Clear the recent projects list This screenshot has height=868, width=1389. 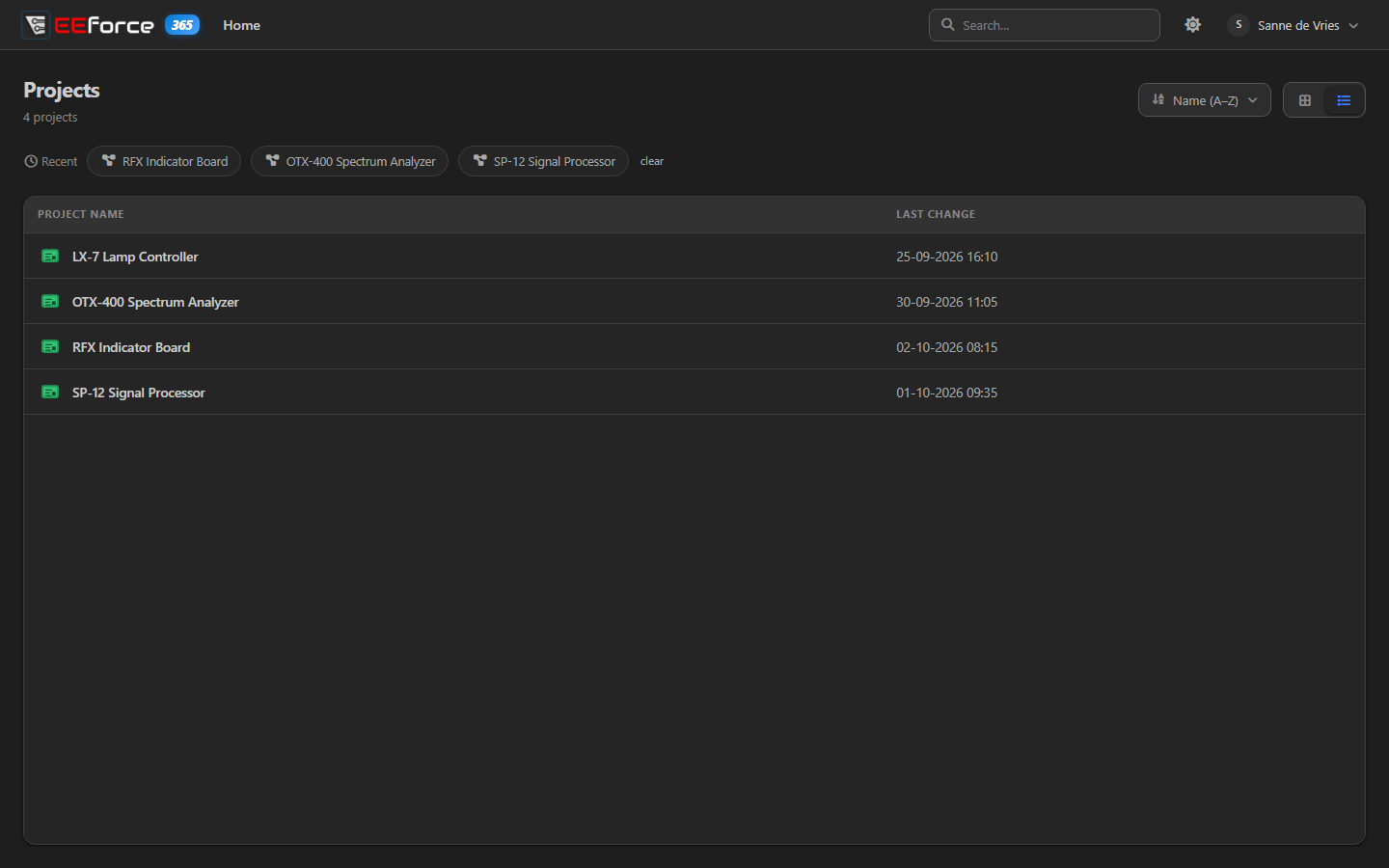(x=652, y=161)
